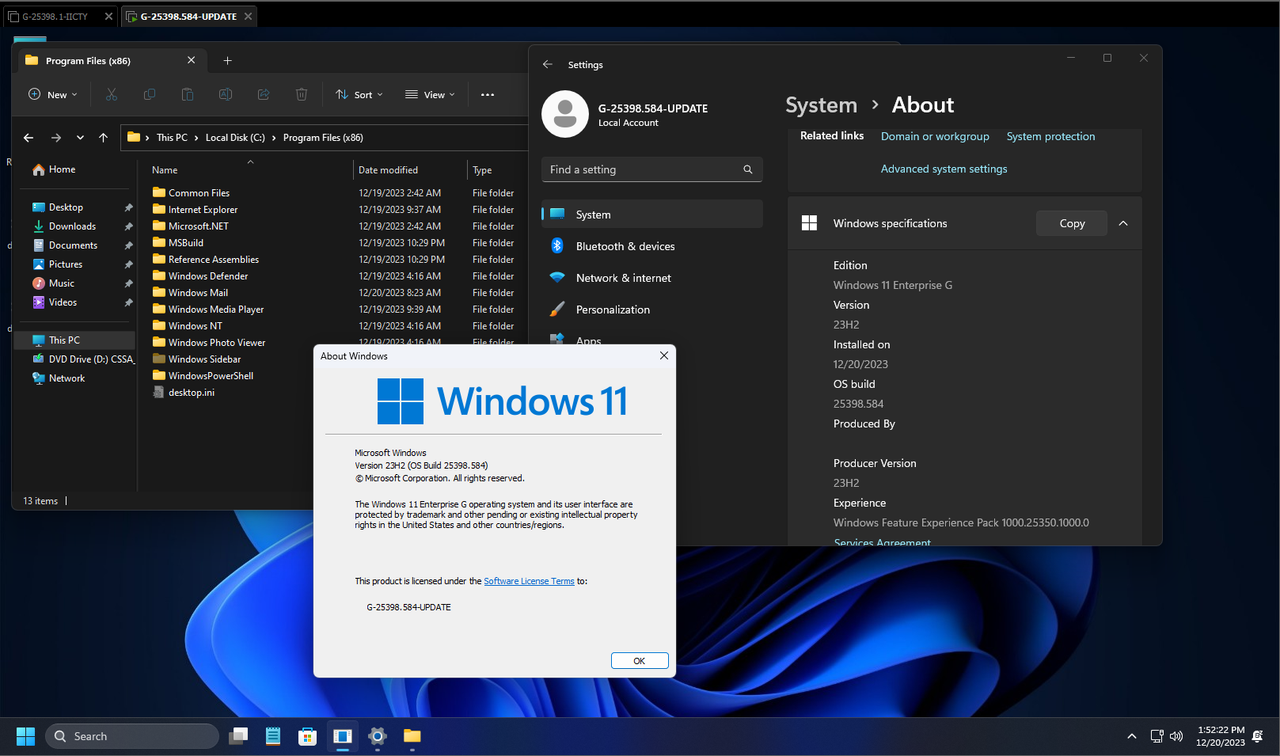Select Music in the navigation pane
Screen dimensions: 1280x756
coord(62,283)
